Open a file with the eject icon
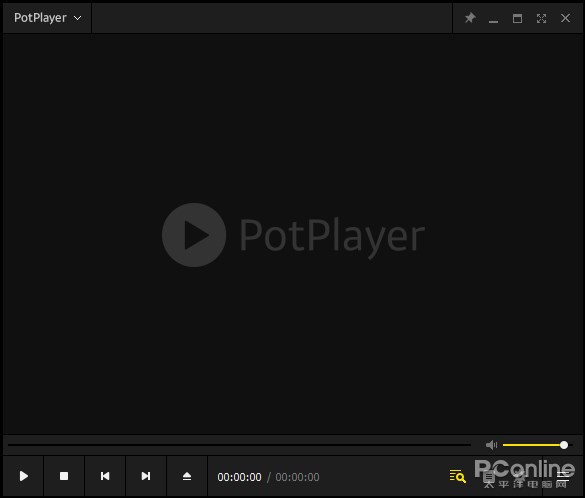The image size is (585, 498). (x=187, y=476)
